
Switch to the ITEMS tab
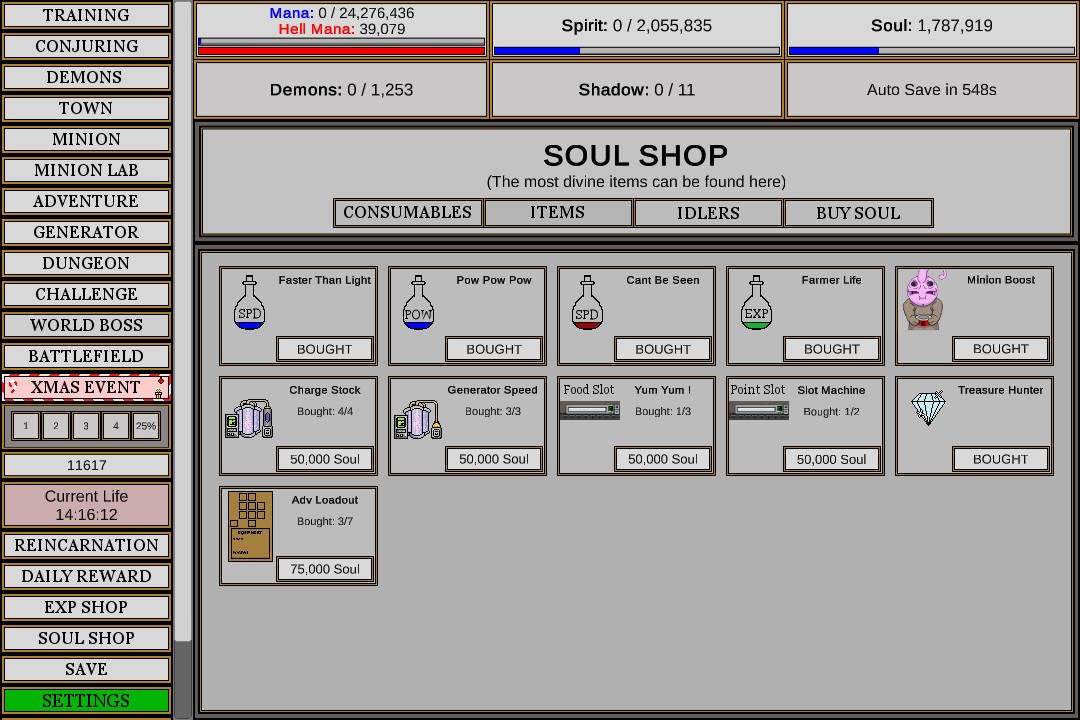click(x=557, y=212)
